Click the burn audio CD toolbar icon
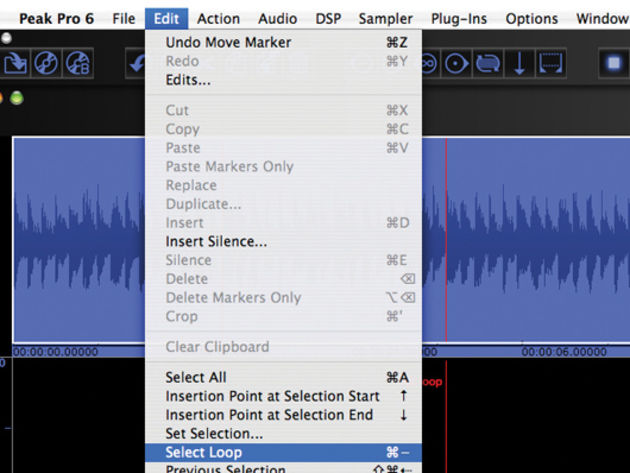This screenshot has width=630, height=473. pyautogui.click(x=45, y=63)
